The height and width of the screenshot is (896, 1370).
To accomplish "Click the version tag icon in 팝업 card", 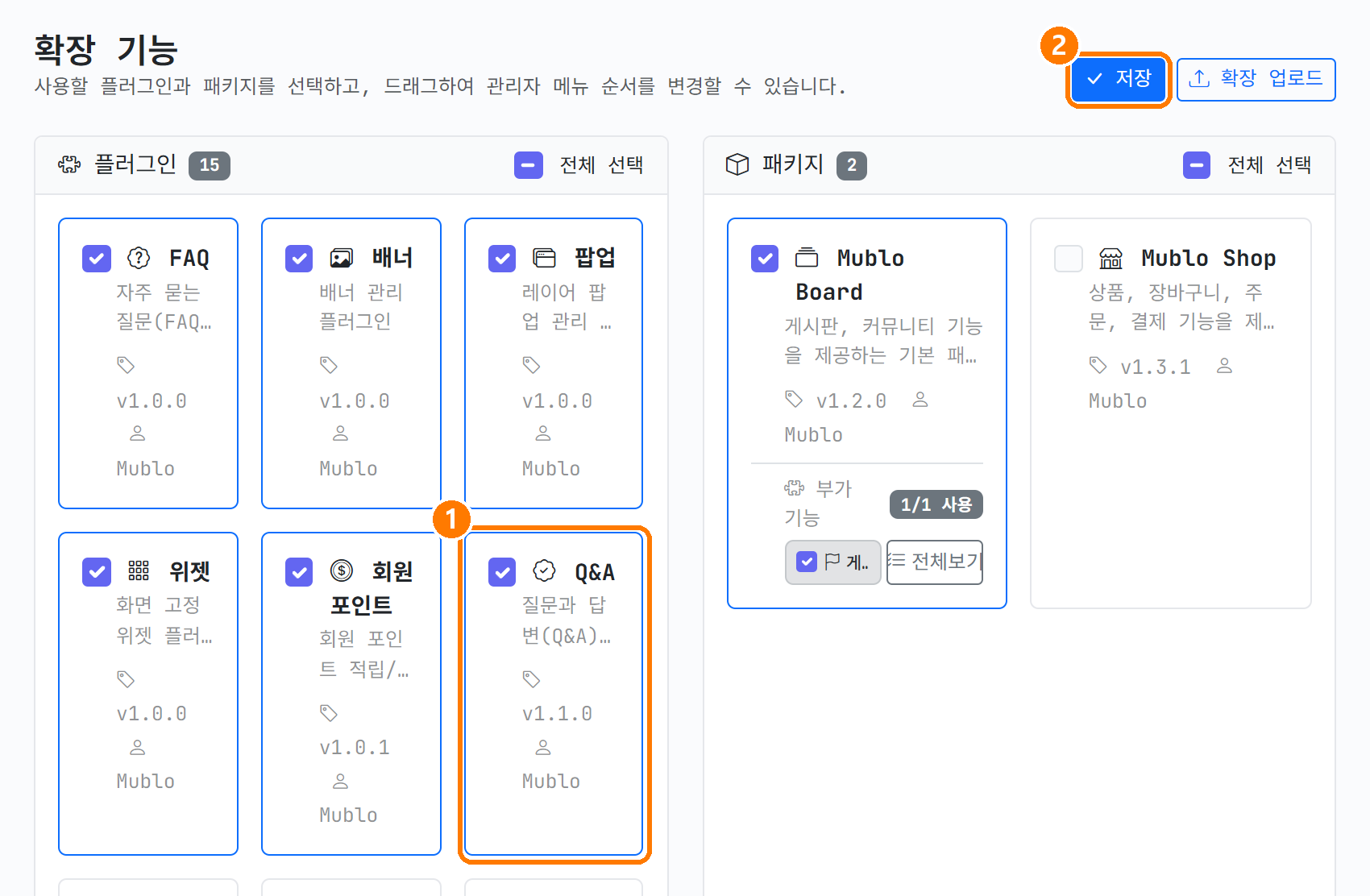I will pos(531,365).
